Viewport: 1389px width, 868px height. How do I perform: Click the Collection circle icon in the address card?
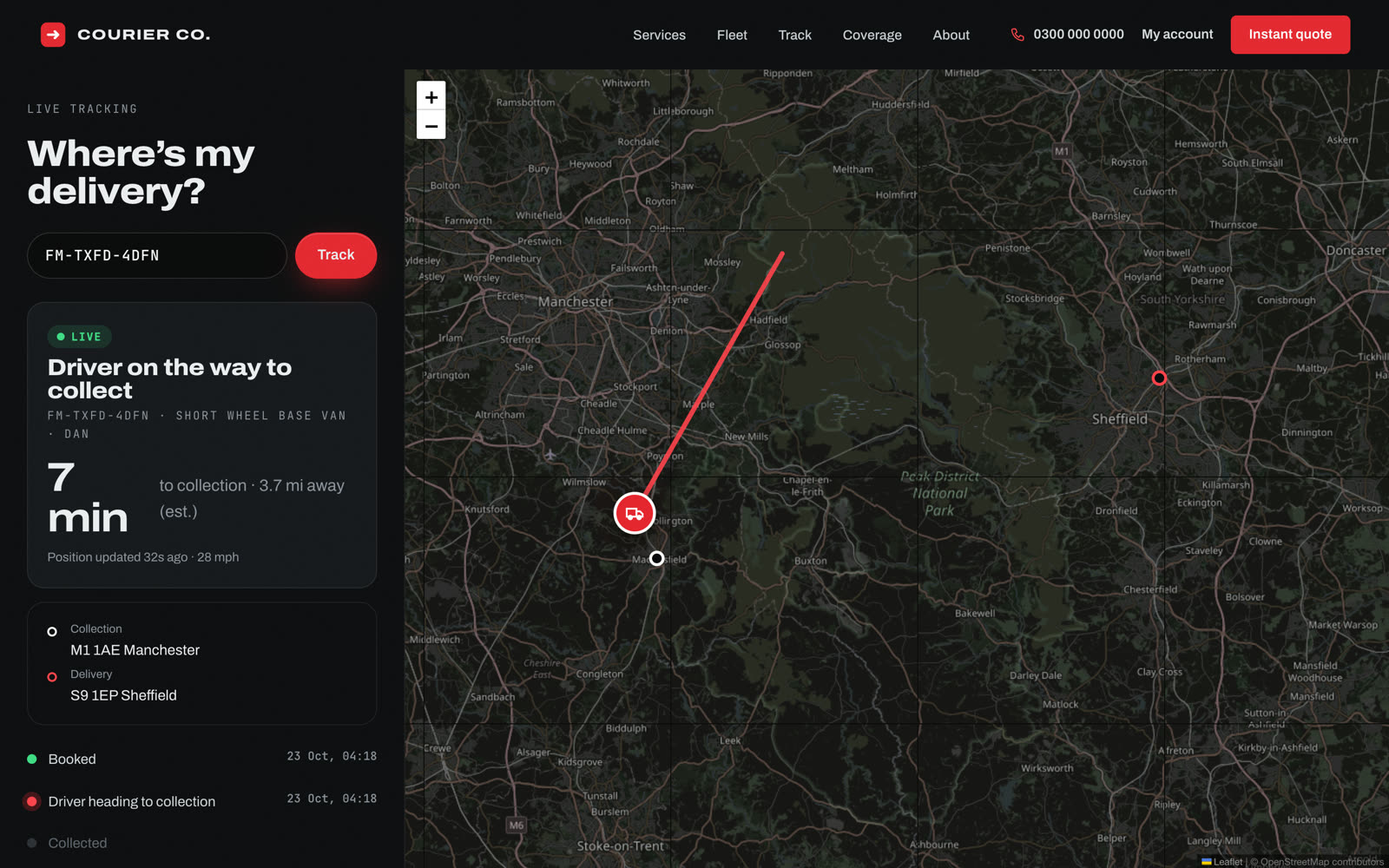pyautogui.click(x=52, y=631)
